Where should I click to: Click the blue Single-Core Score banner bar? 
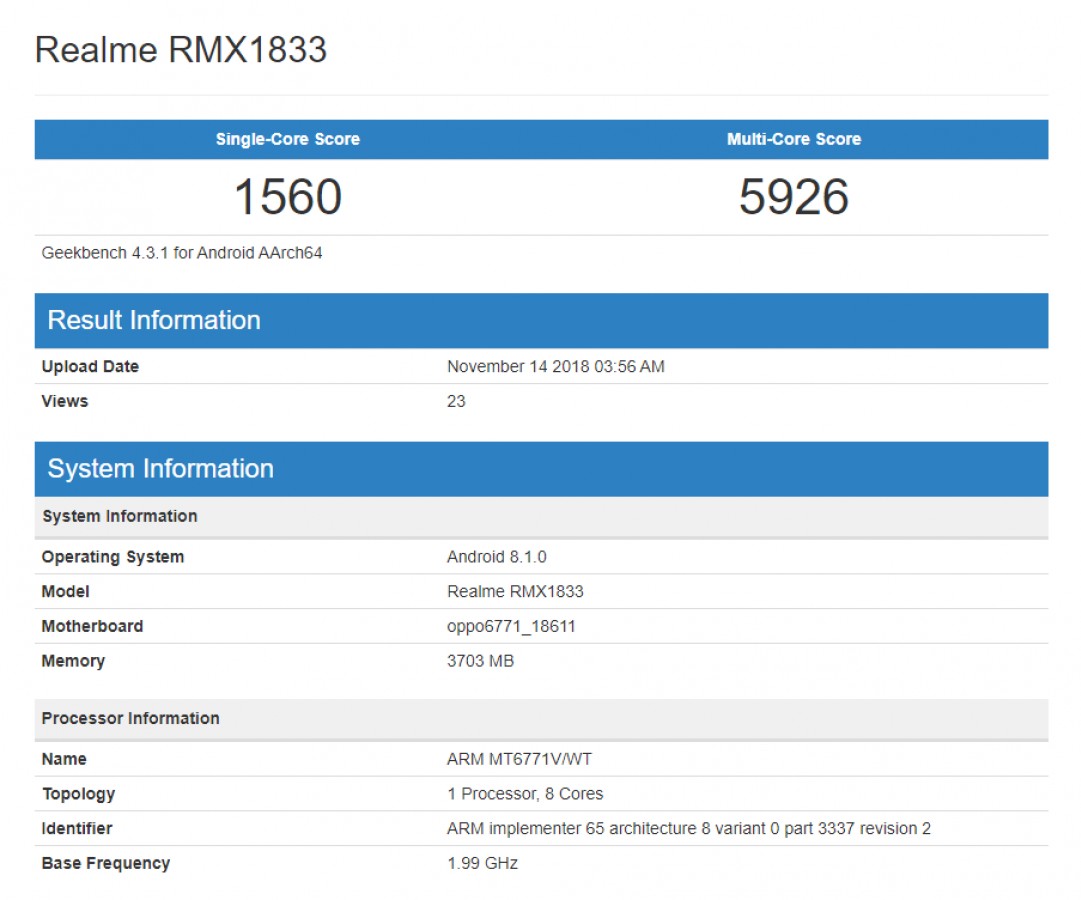[286, 139]
